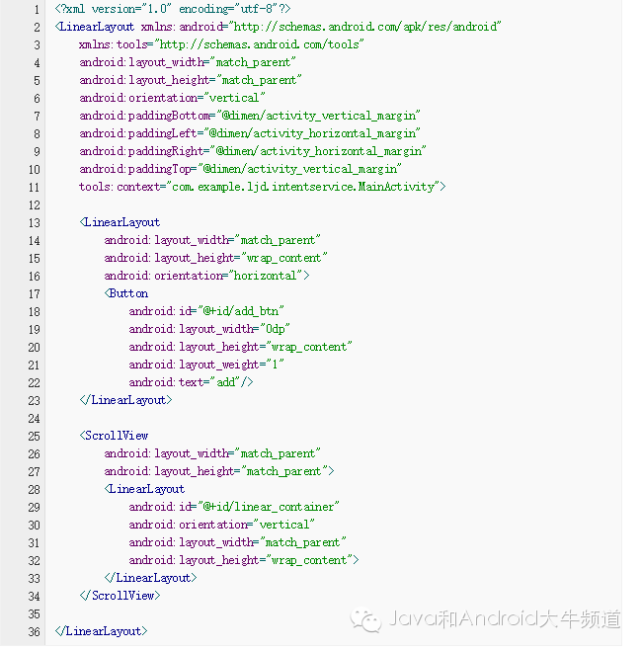The image size is (640, 651).
Task: Click the <LinearLayout tag on line 28
Action: coord(144,489)
